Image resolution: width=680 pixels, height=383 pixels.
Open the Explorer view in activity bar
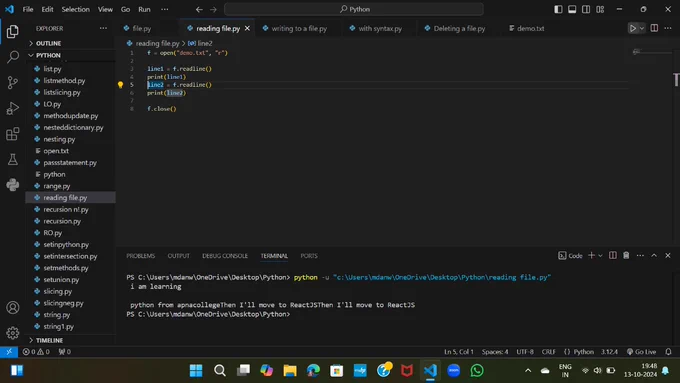click(x=13, y=31)
